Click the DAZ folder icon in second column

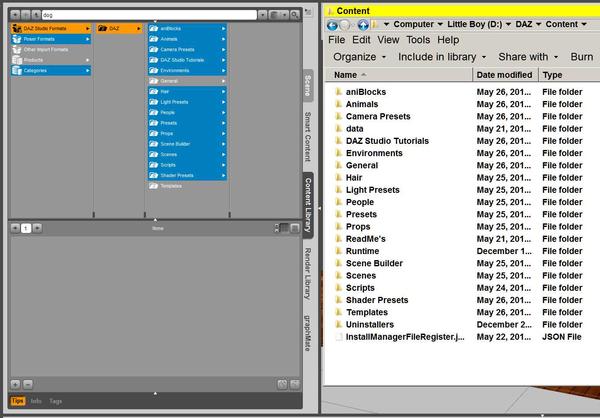click(x=102, y=28)
